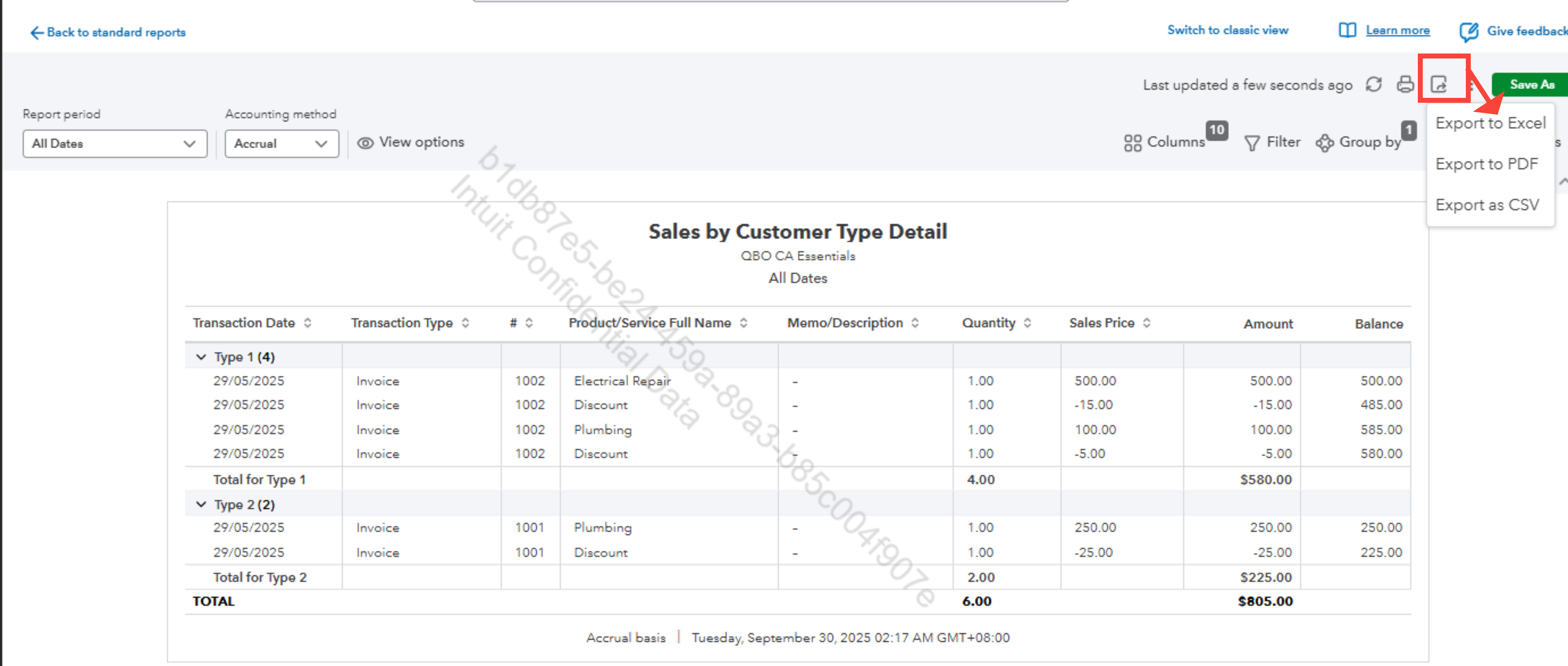Open the Accrual accounting method dropdown
1568x666 pixels.
click(x=281, y=144)
